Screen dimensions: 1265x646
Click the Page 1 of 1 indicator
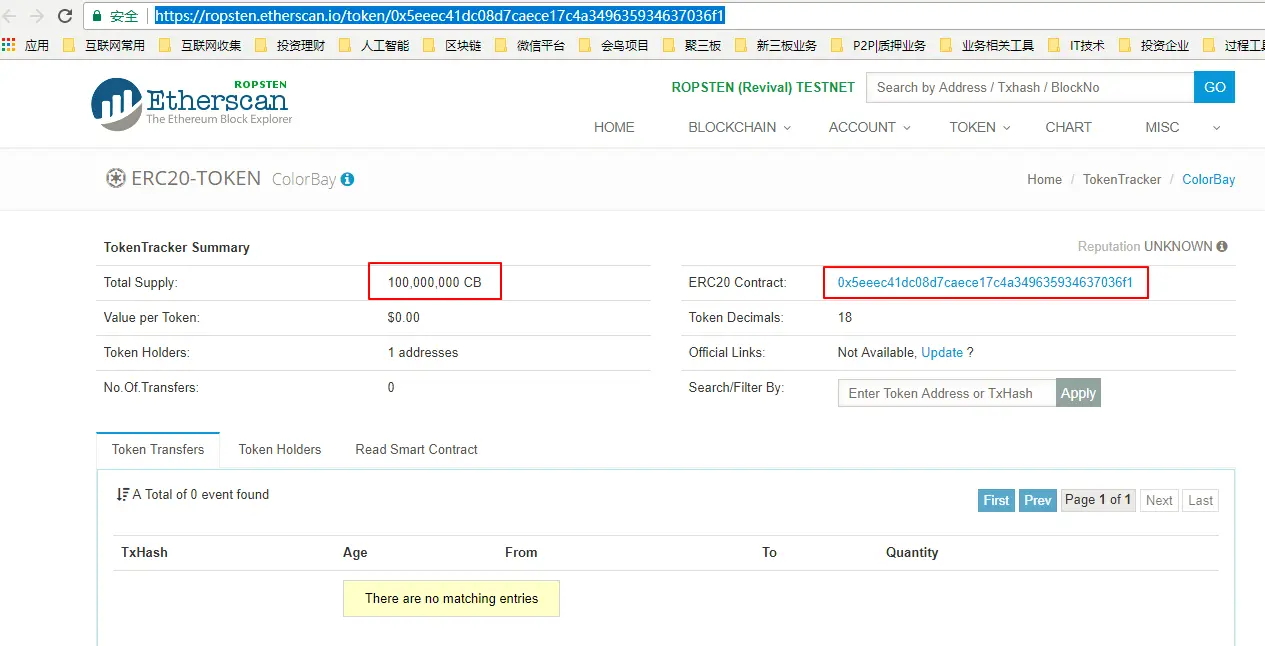[x=1098, y=500]
